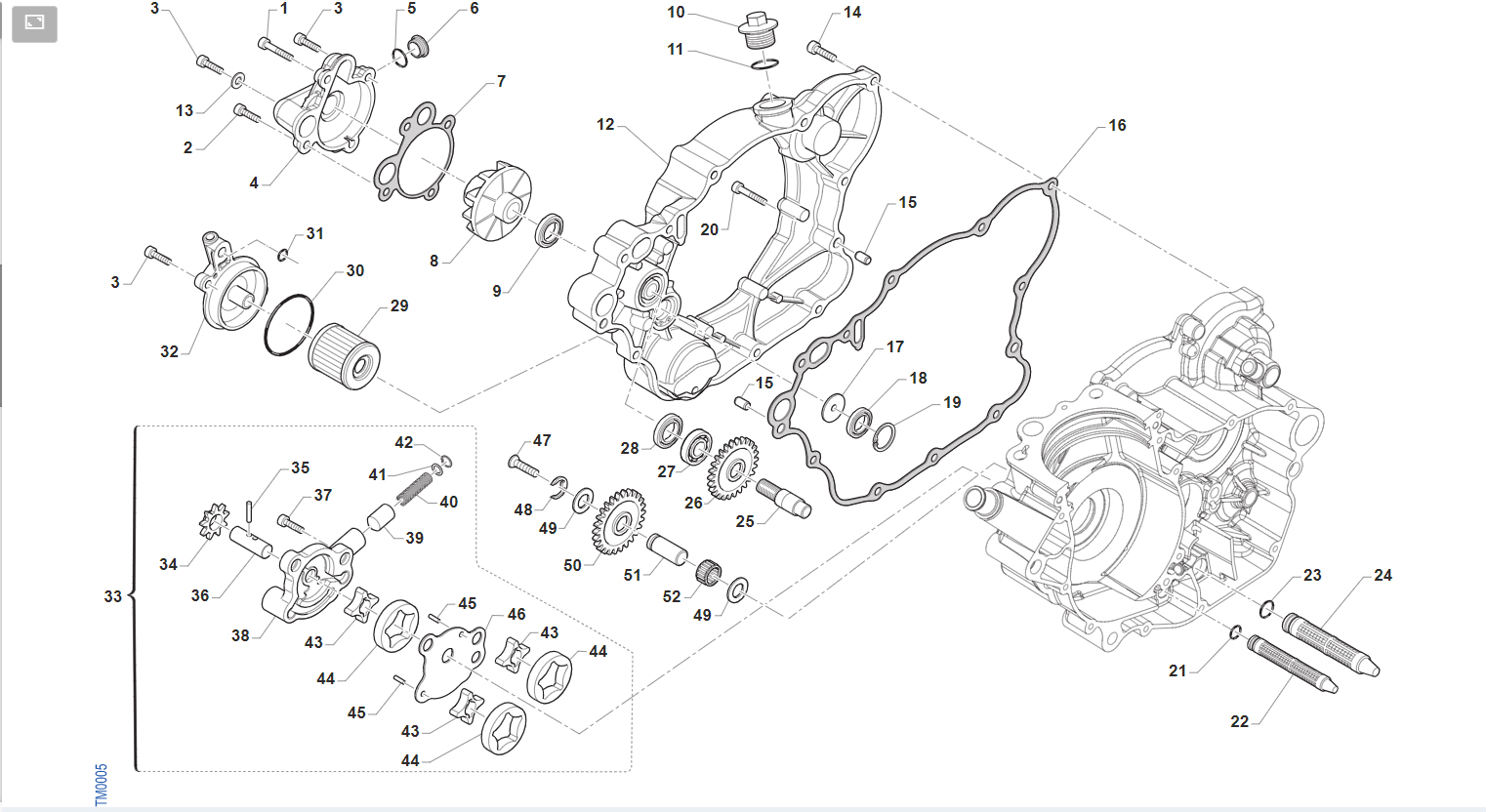Click callout number 17 label
Screen dimensions: 1486x812
(x=895, y=347)
